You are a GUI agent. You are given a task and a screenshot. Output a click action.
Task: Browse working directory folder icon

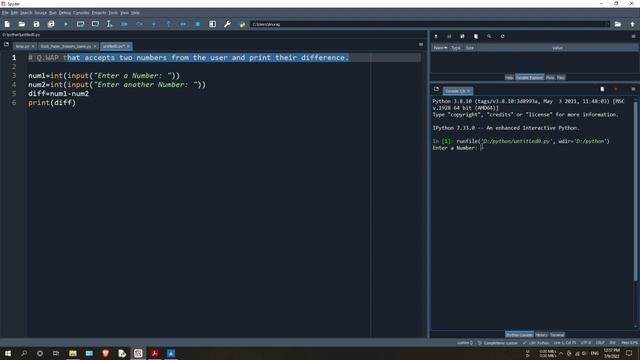[x=618, y=24]
